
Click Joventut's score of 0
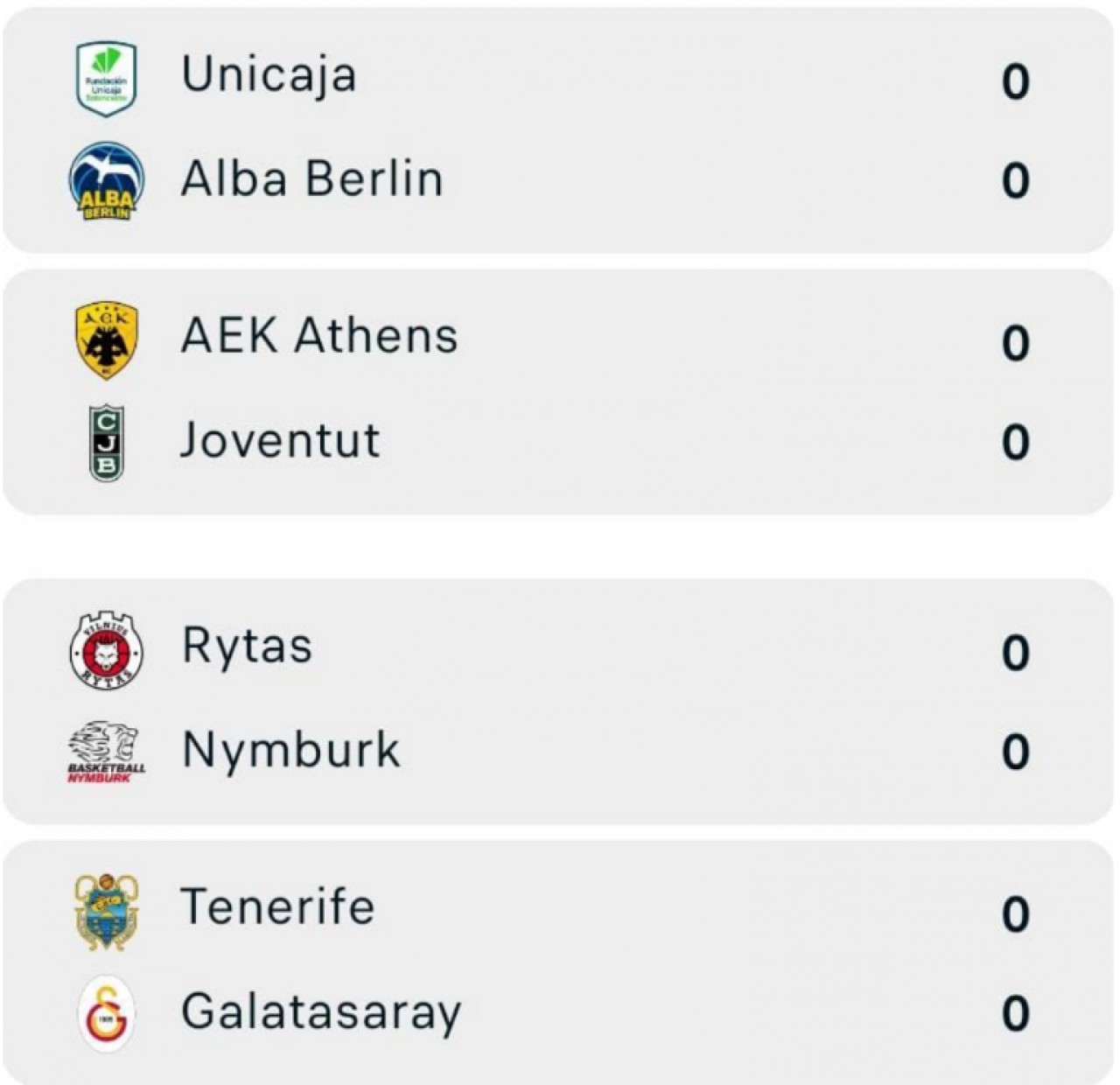(1015, 443)
